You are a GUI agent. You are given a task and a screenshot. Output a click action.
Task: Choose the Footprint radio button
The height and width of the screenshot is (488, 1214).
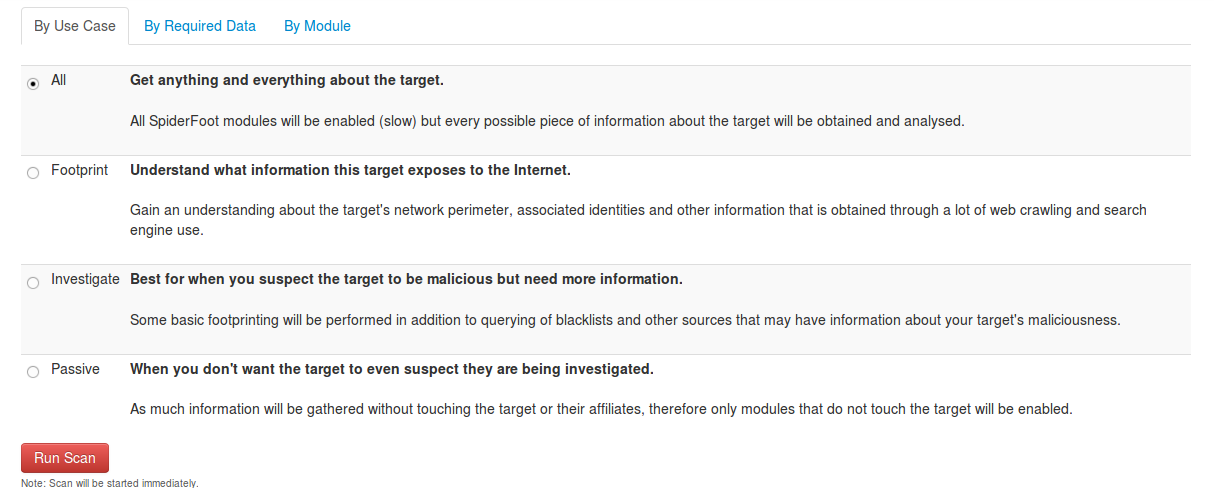pos(33,173)
